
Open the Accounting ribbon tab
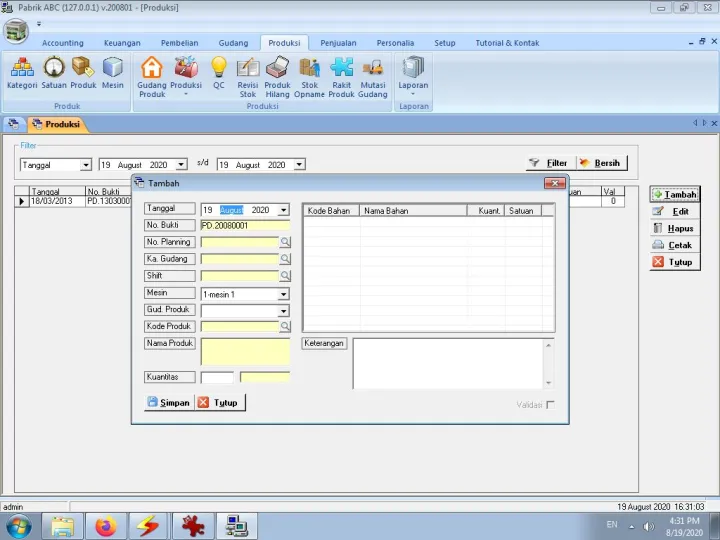coord(63,43)
